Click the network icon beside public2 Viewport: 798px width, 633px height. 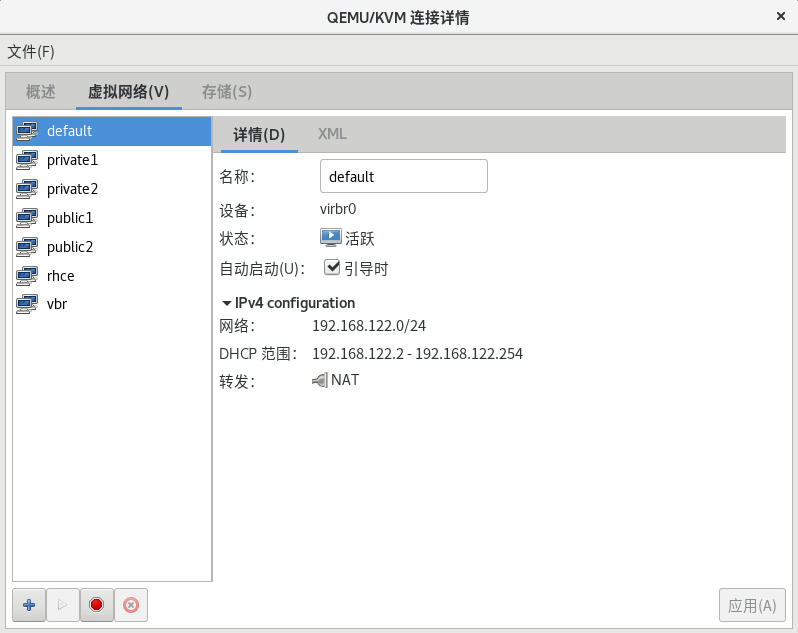[x=27, y=247]
